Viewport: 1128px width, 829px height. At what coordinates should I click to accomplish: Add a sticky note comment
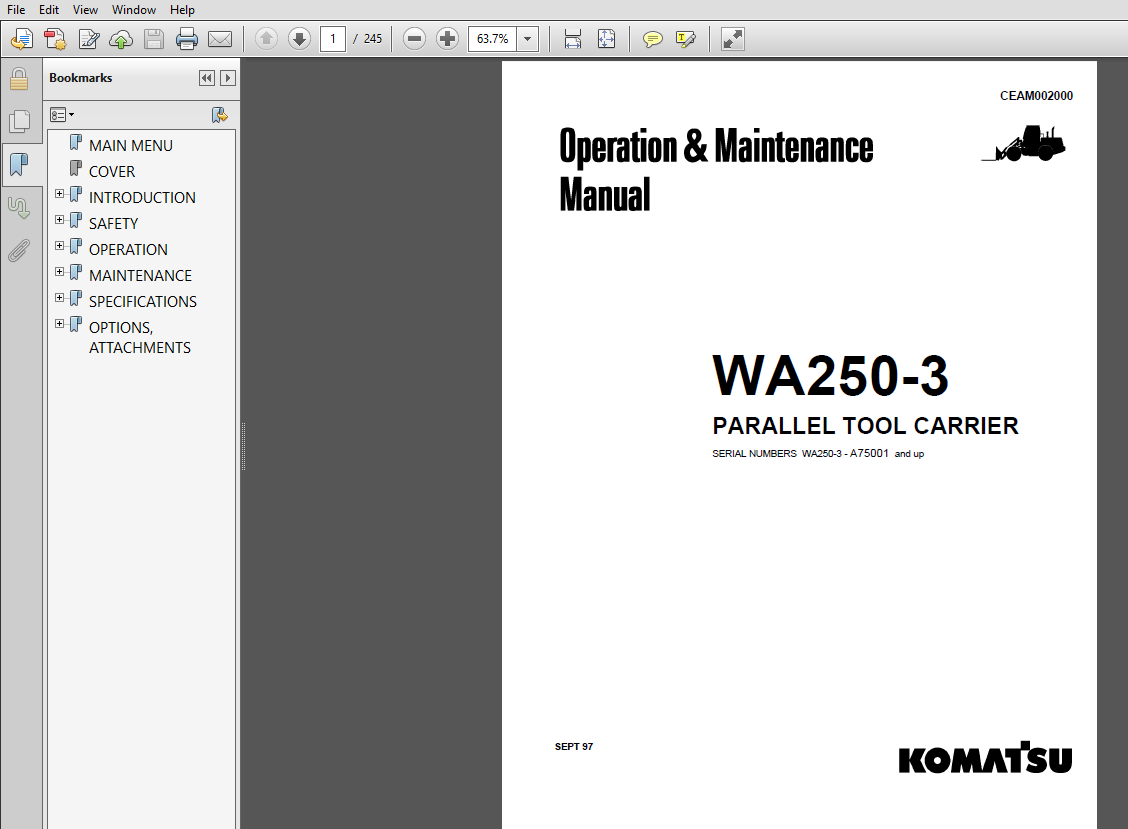coord(652,39)
